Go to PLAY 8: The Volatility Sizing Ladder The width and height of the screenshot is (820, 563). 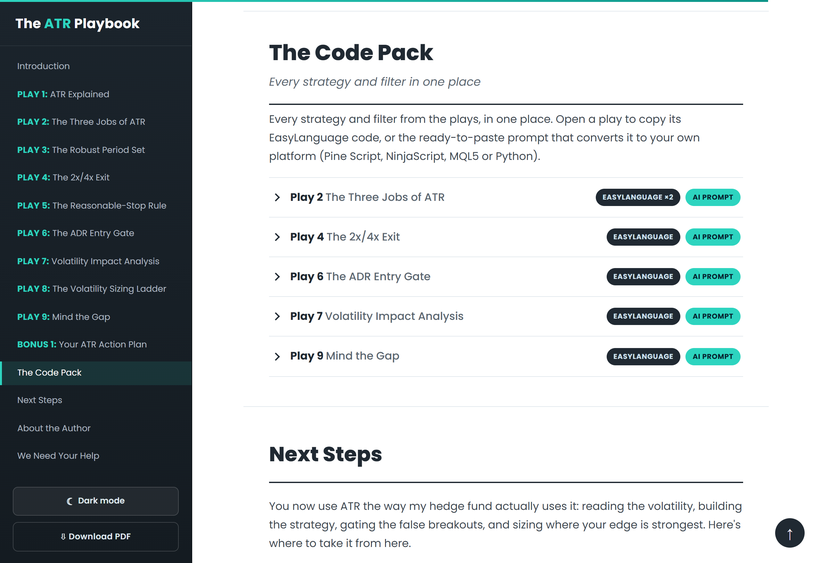(x=92, y=289)
